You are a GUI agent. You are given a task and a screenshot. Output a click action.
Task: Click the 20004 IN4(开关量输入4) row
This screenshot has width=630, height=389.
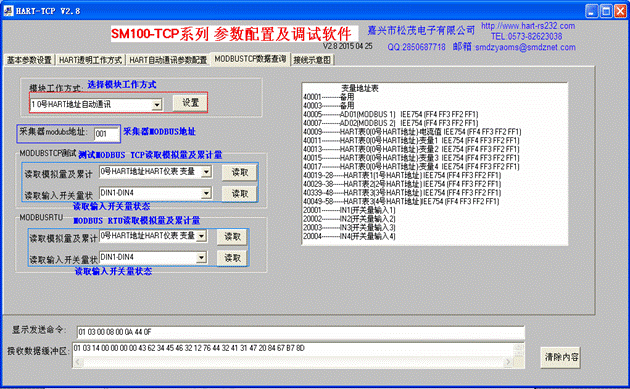(349, 236)
